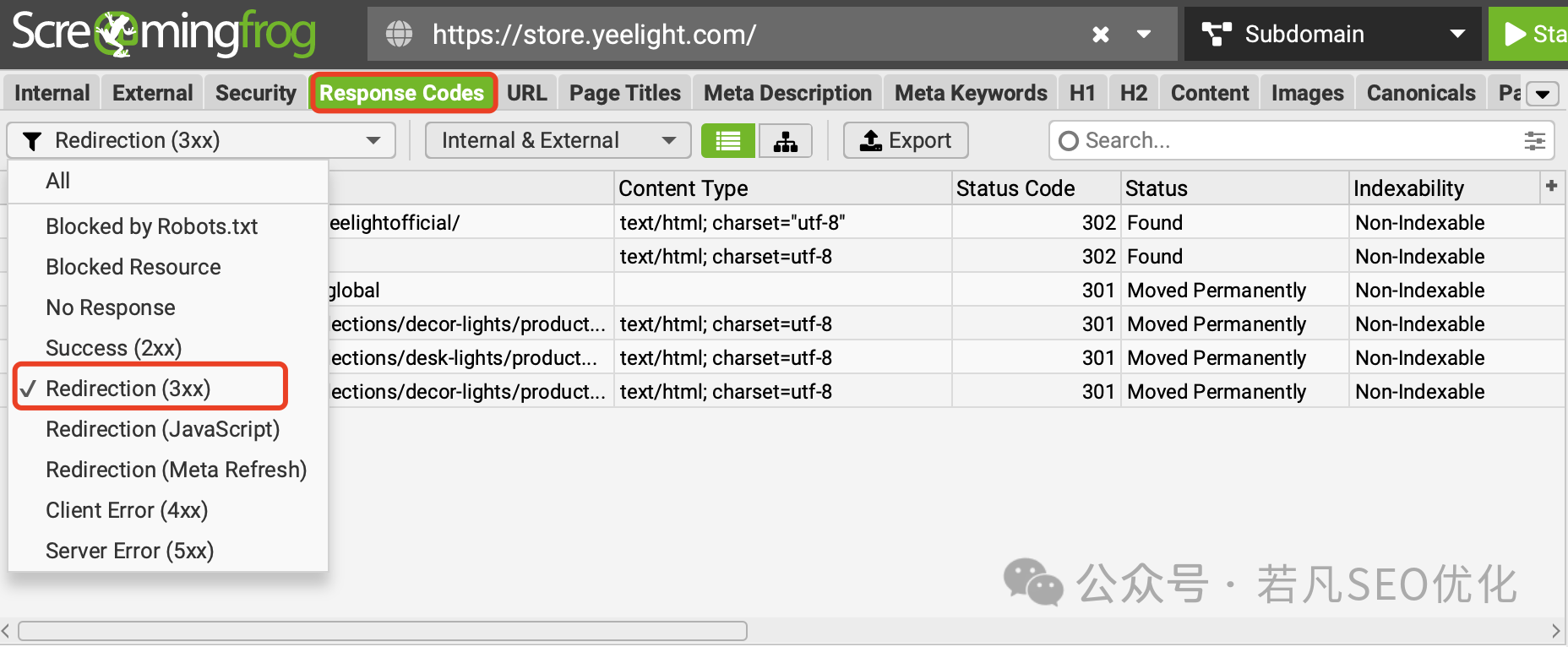The width and height of the screenshot is (1568, 647).
Task: Show more tabs via overflow arrow
Action: click(1543, 94)
